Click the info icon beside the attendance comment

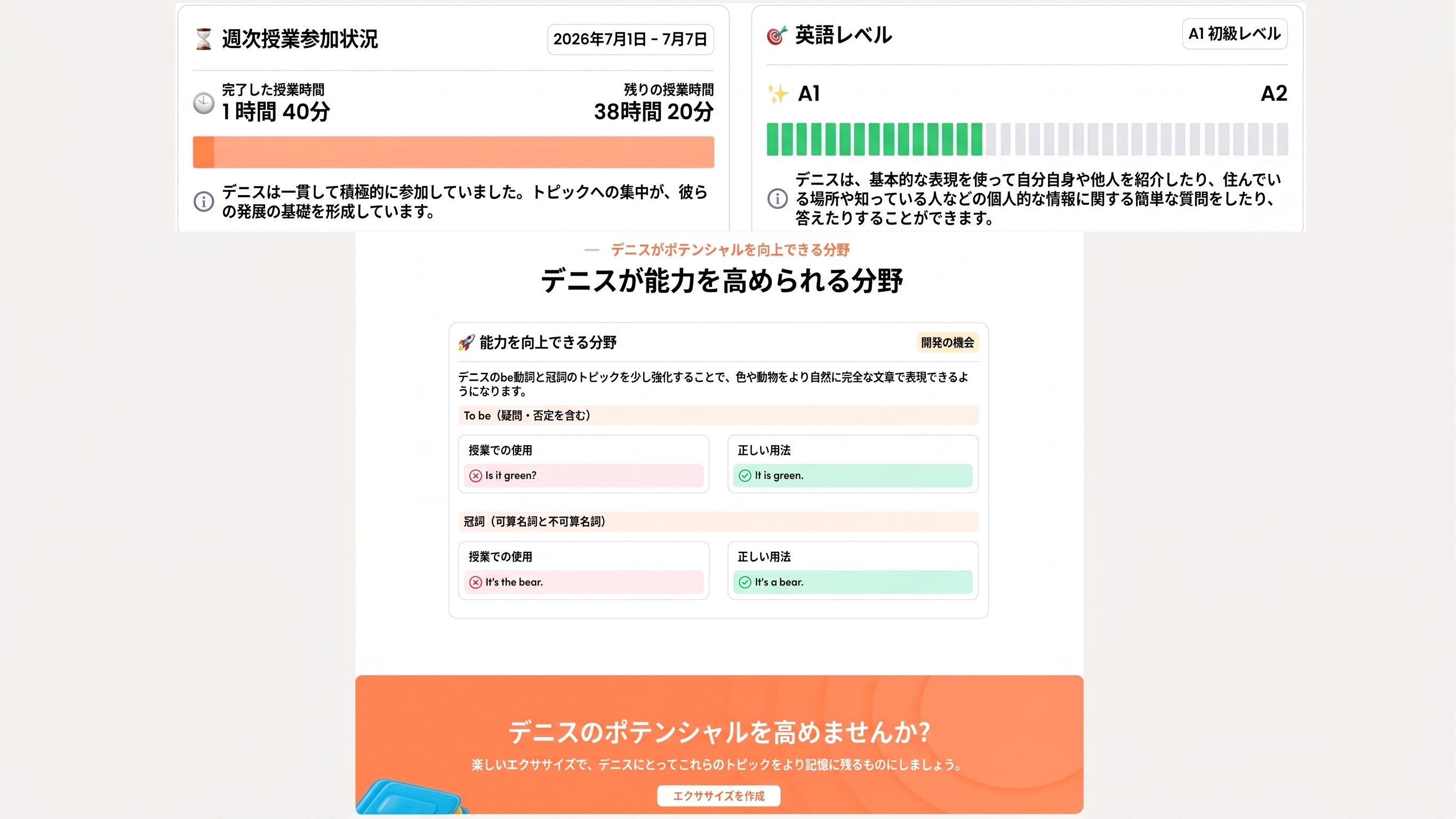pos(204,201)
